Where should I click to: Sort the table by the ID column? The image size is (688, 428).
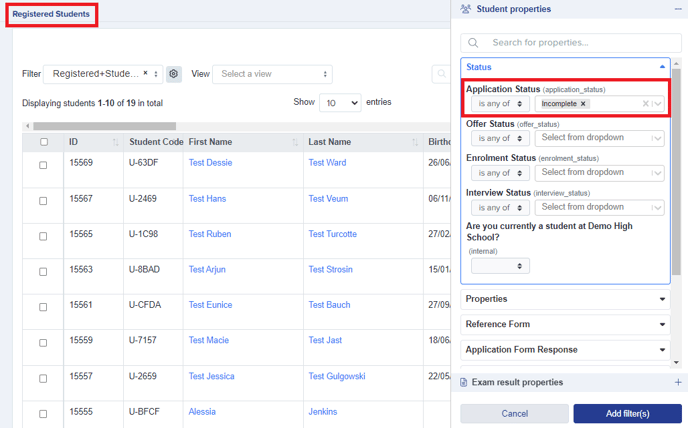(x=115, y=142)
